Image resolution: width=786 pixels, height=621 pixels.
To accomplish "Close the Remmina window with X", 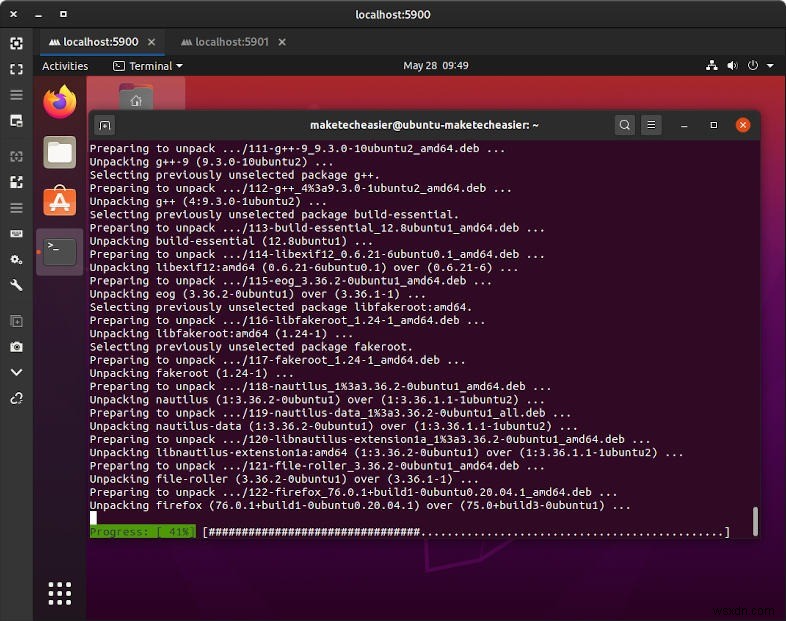I will (x=14, y=14).
